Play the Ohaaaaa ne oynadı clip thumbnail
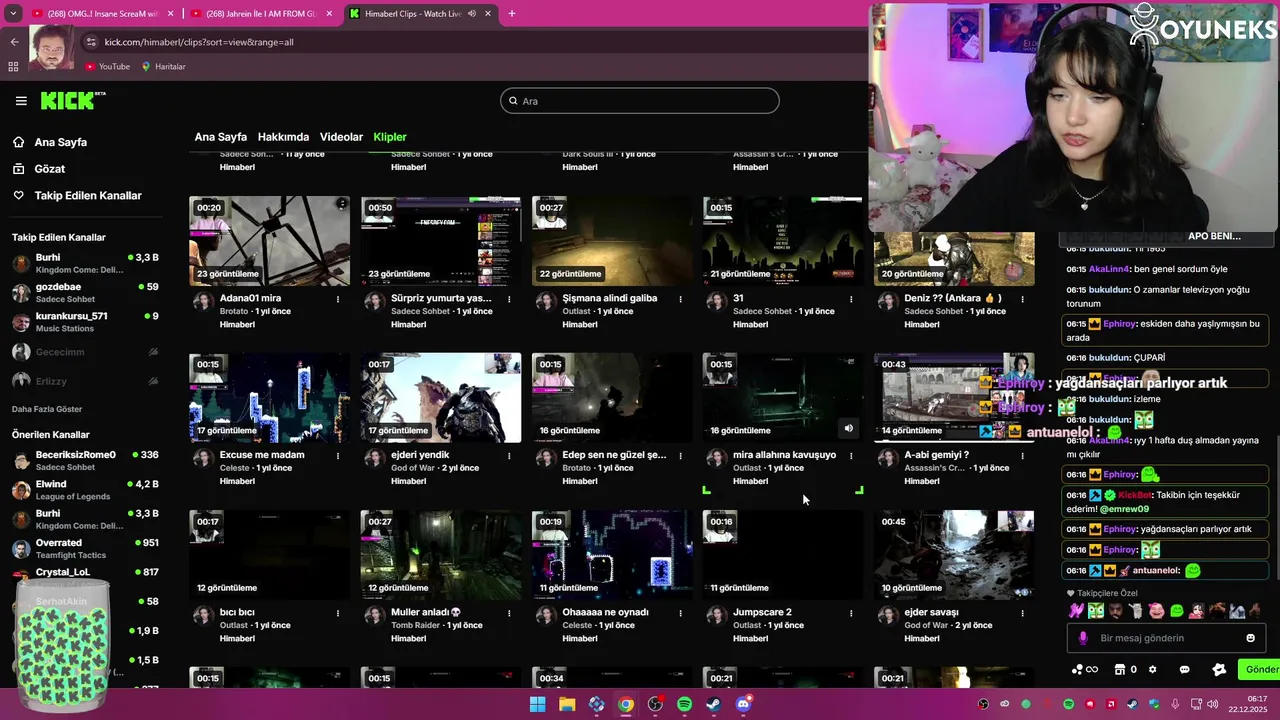The height and width of the screenshot is (720, 1280). coord(612,555)
